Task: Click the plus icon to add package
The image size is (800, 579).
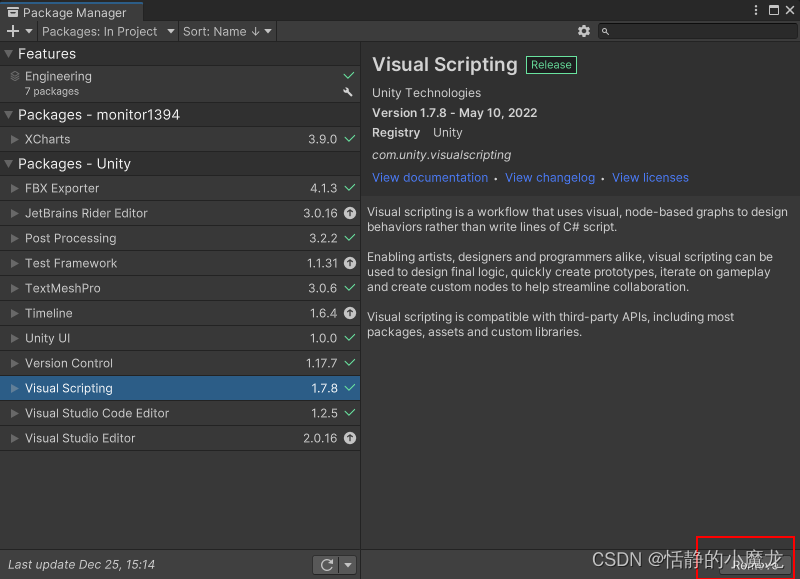Action: point(13,32)
